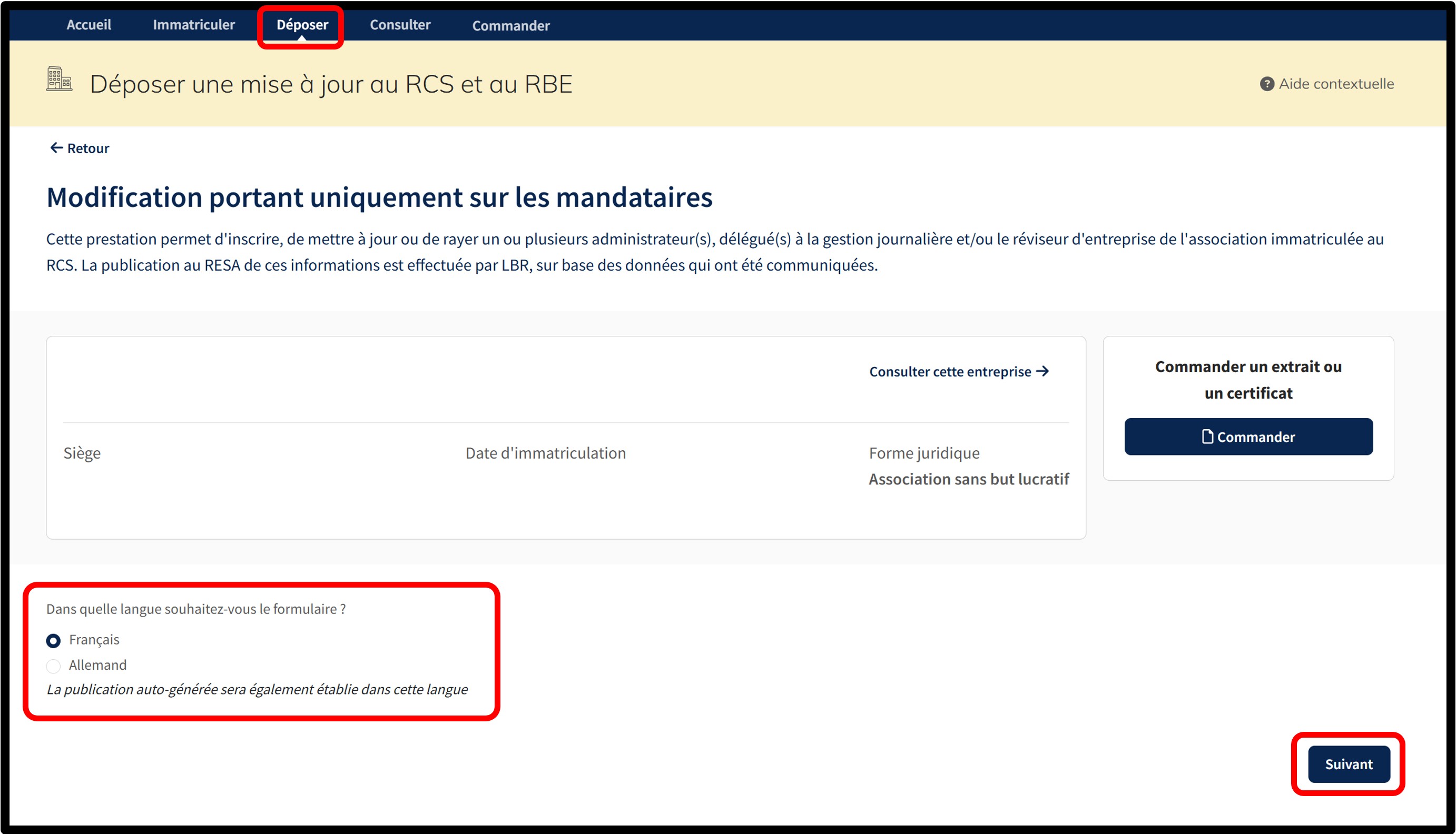
Task: Click the building icon beside page title
Action: [x=59, y=79]
